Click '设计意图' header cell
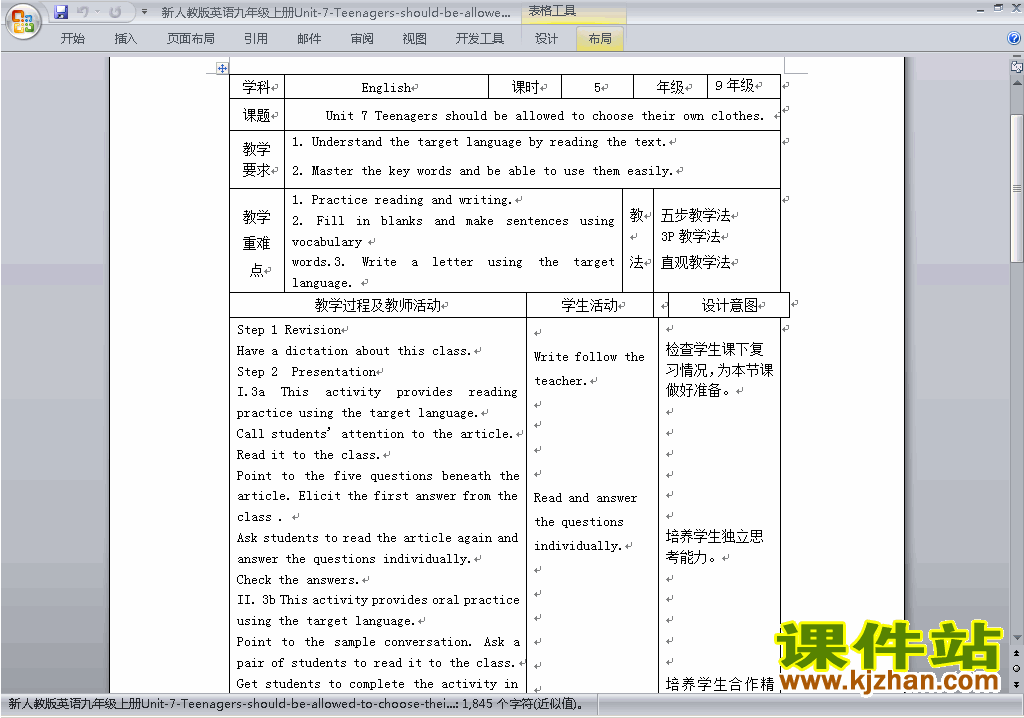The width and height of the screenshot is (1024, 718). (x=729, y=305)
